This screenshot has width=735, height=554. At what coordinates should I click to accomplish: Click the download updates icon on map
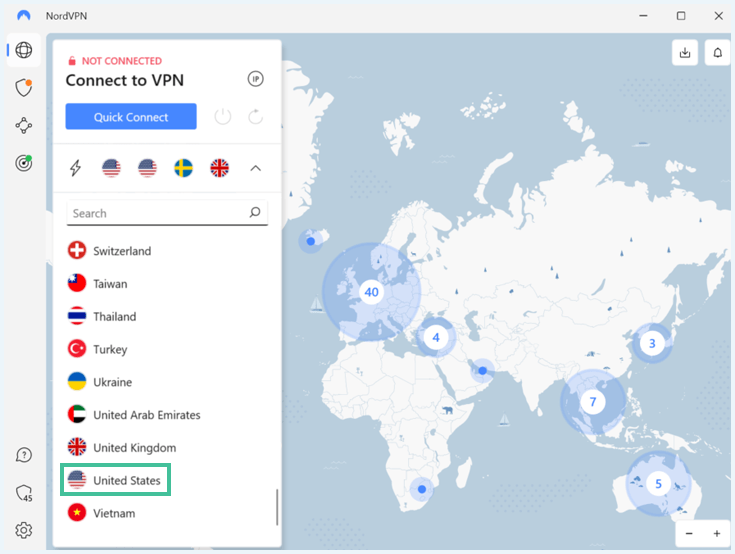click(685, 52)
